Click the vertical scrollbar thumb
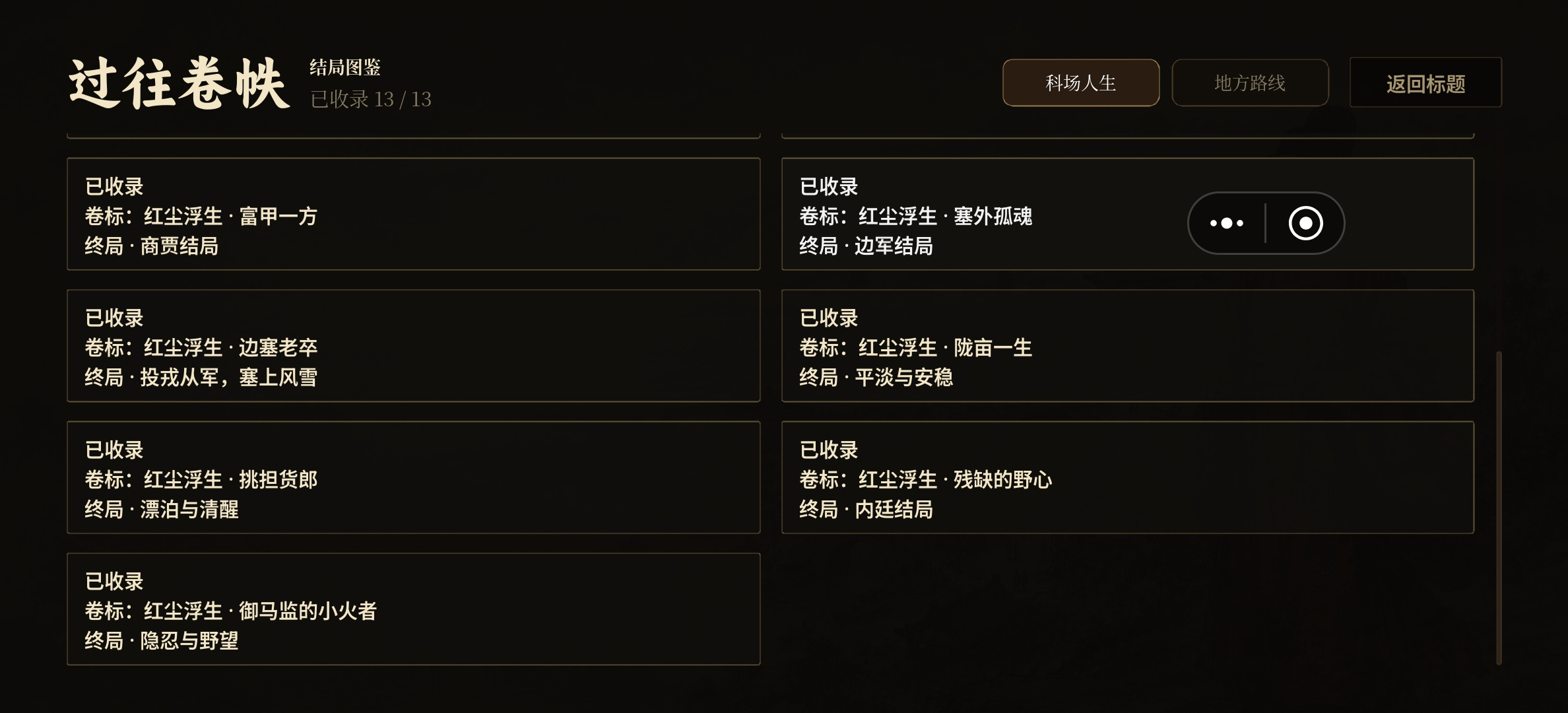The height and width of the screenshot is (713, 1568). (x=1499, y=508)
